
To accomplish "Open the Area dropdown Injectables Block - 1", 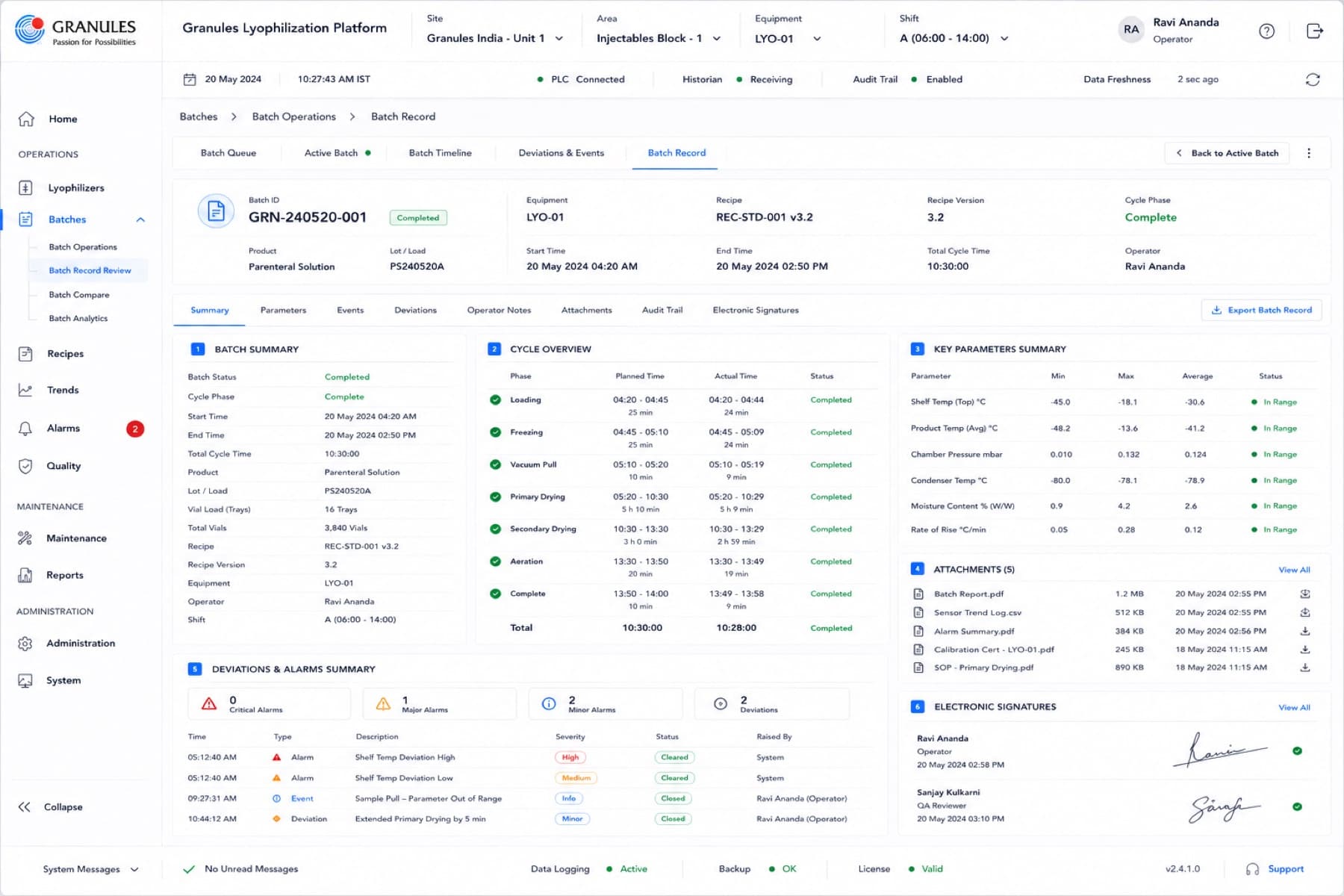I will pos(659,38).
